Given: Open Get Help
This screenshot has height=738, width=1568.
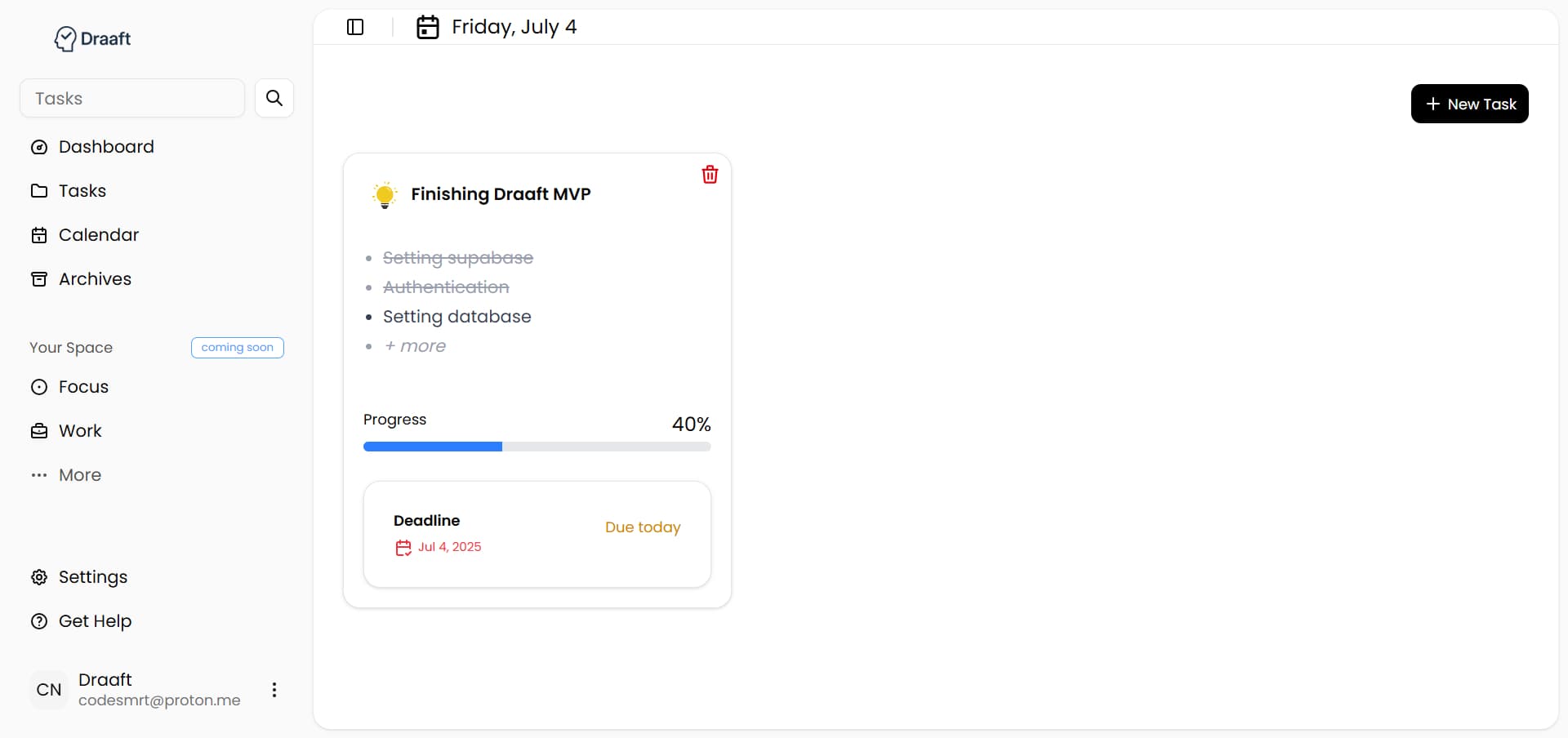Looking at the screenshot, I should coord(95,620).
